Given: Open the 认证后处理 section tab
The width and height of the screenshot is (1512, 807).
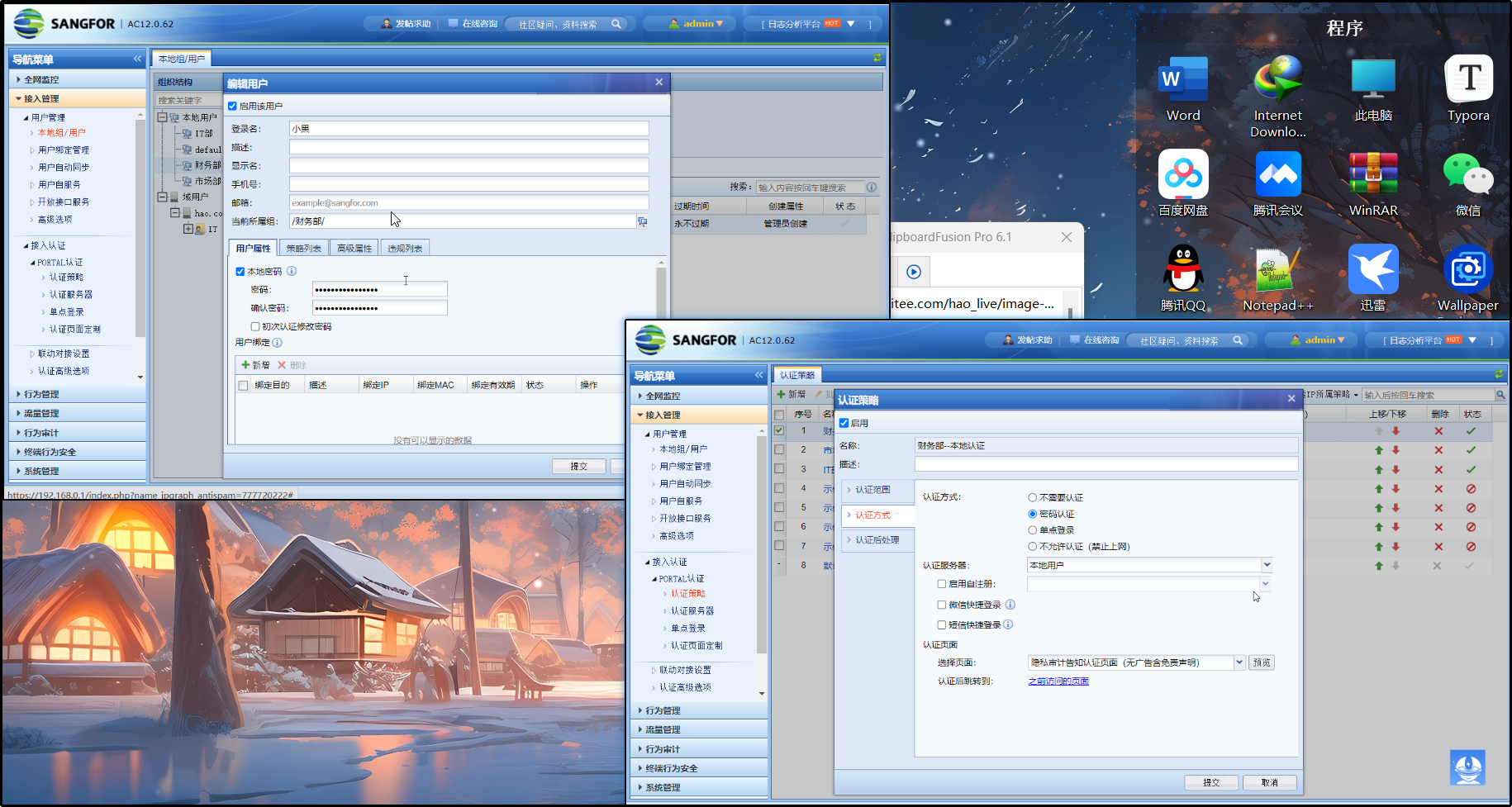Looking at the screenshot, I should (x=878, y=540).
